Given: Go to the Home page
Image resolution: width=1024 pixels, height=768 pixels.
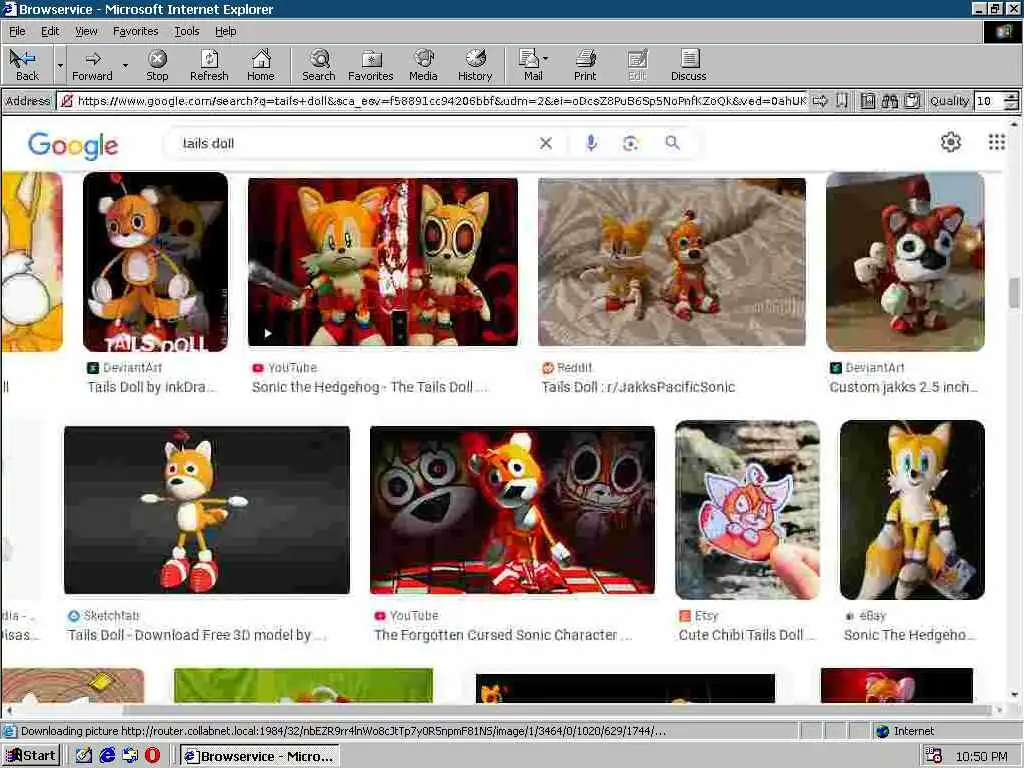Looking at the screenshot, I should [261, 65].
